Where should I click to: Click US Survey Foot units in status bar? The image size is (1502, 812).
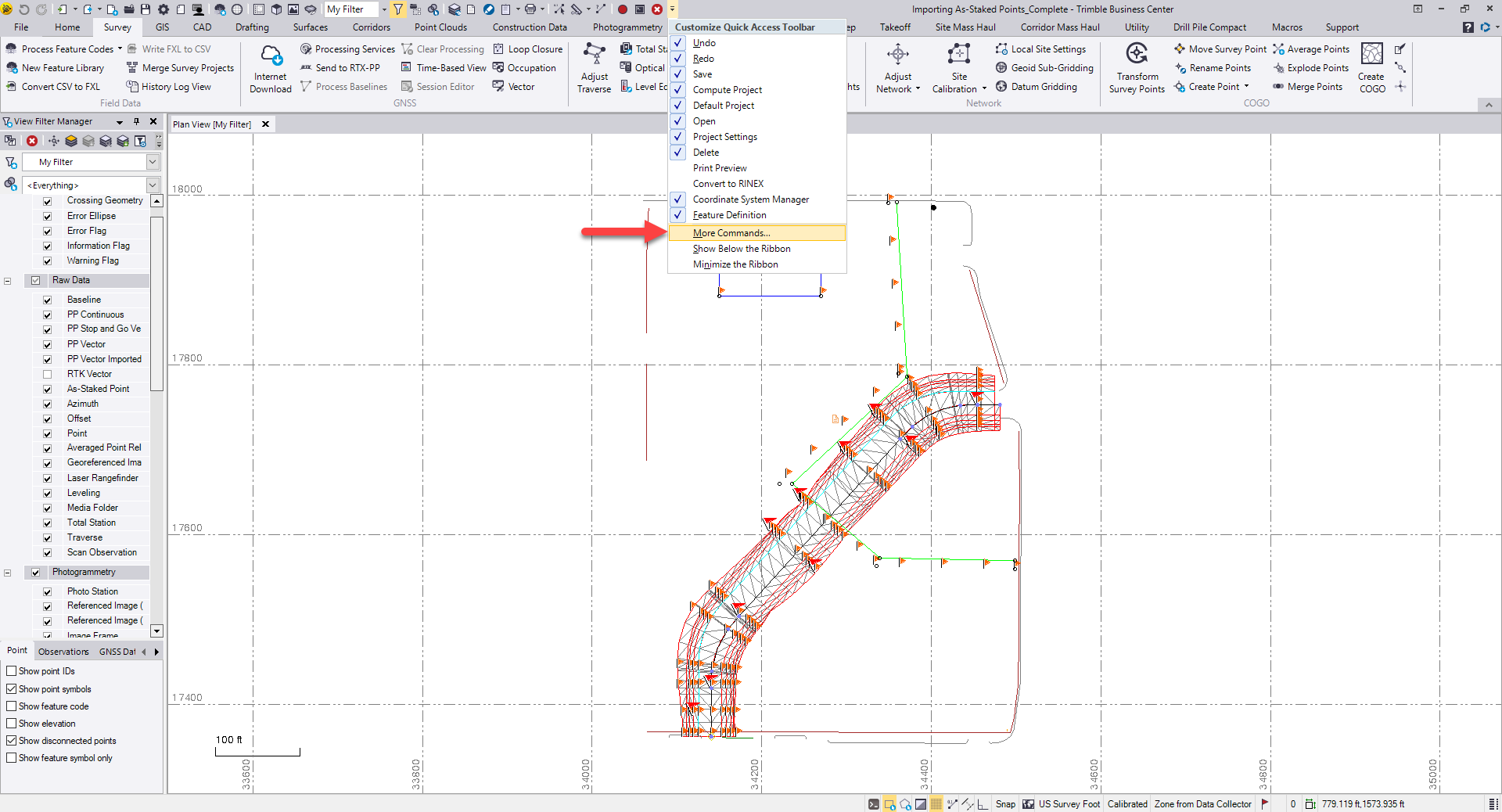(x=1069, y=804)
